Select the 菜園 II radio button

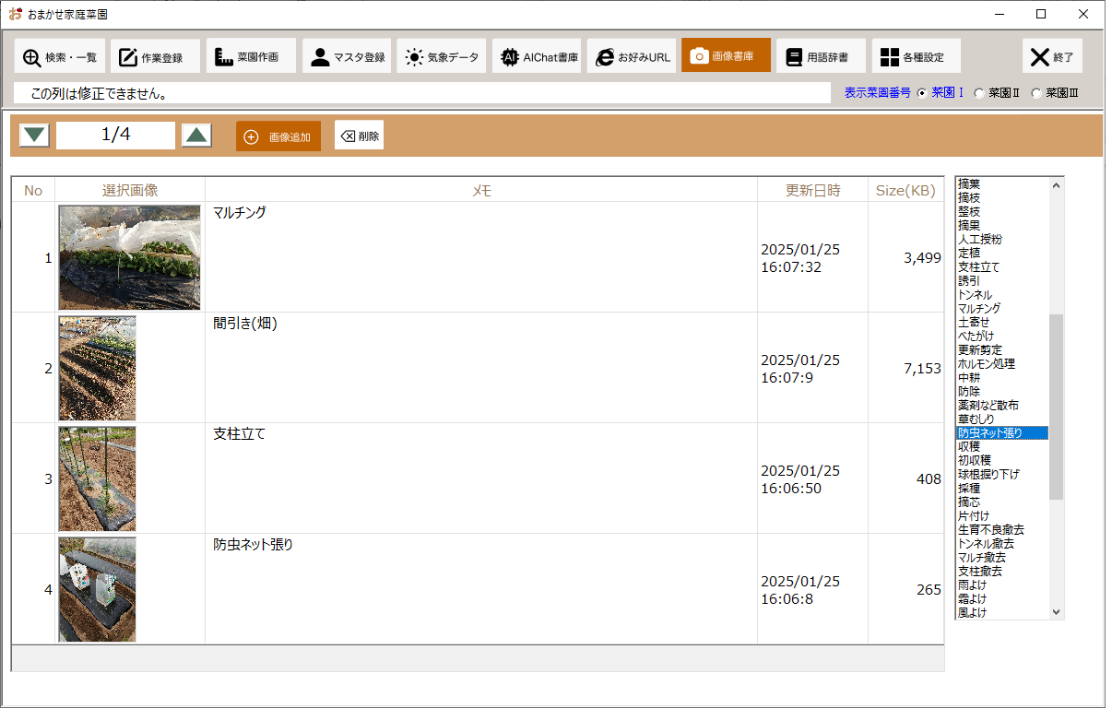click(x=980, y=93)
